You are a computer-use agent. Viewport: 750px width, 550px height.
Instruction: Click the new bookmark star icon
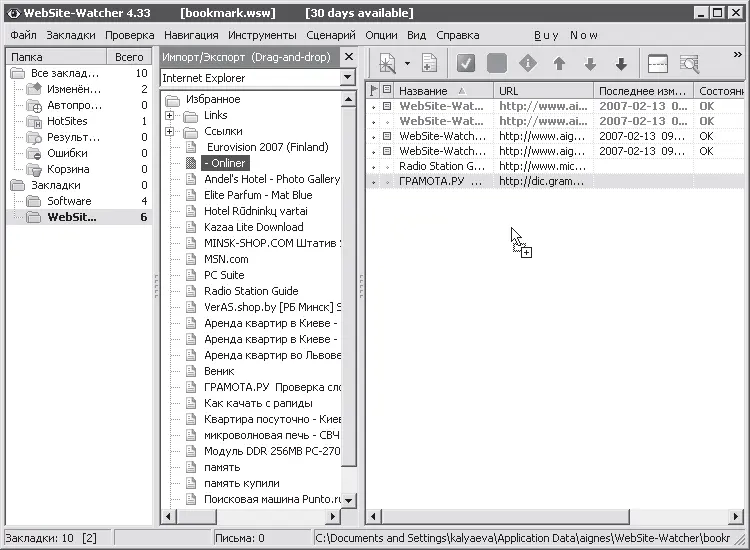point(387,64)
